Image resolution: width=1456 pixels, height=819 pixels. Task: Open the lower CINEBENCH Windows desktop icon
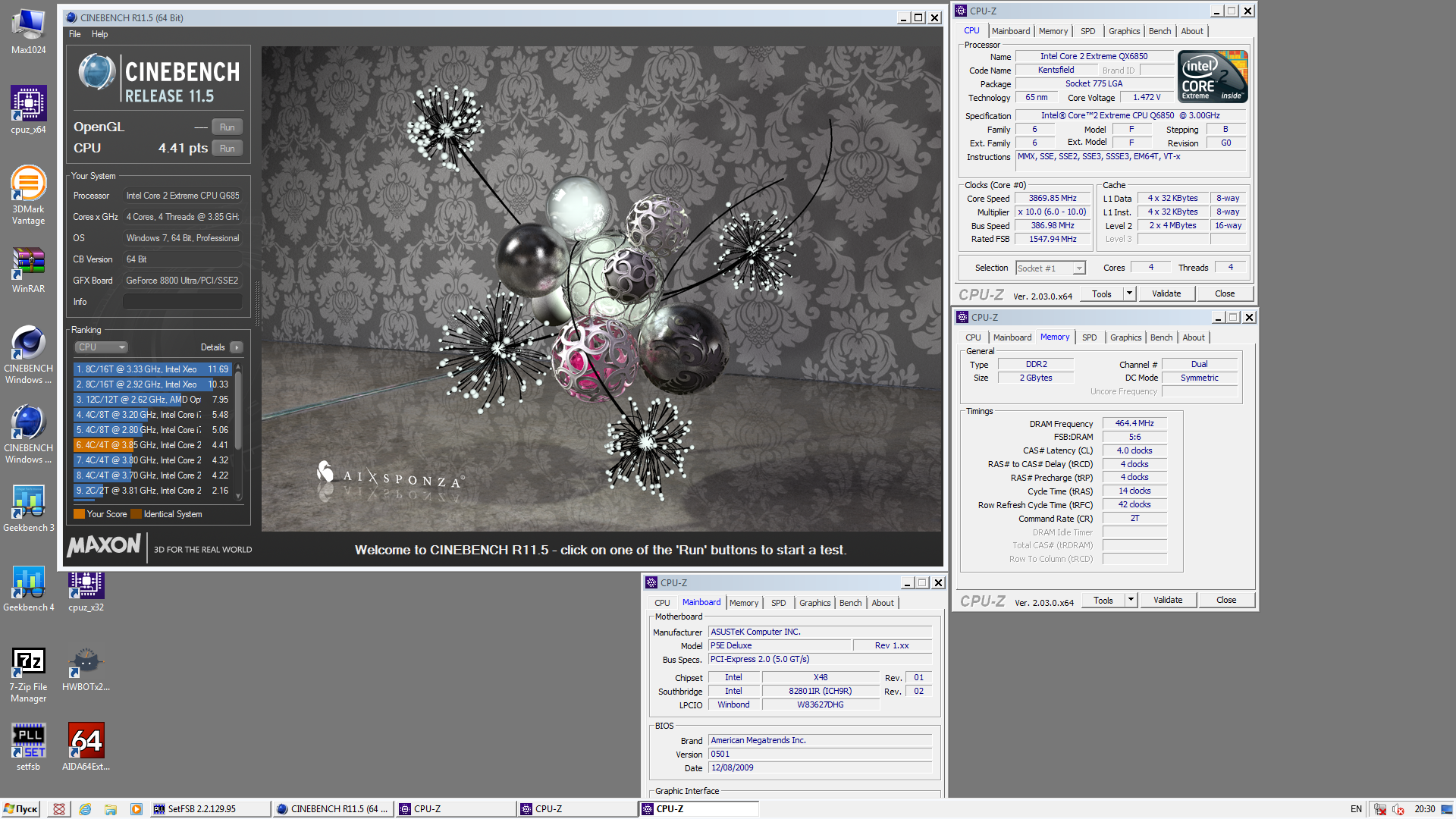pos(28,435)
